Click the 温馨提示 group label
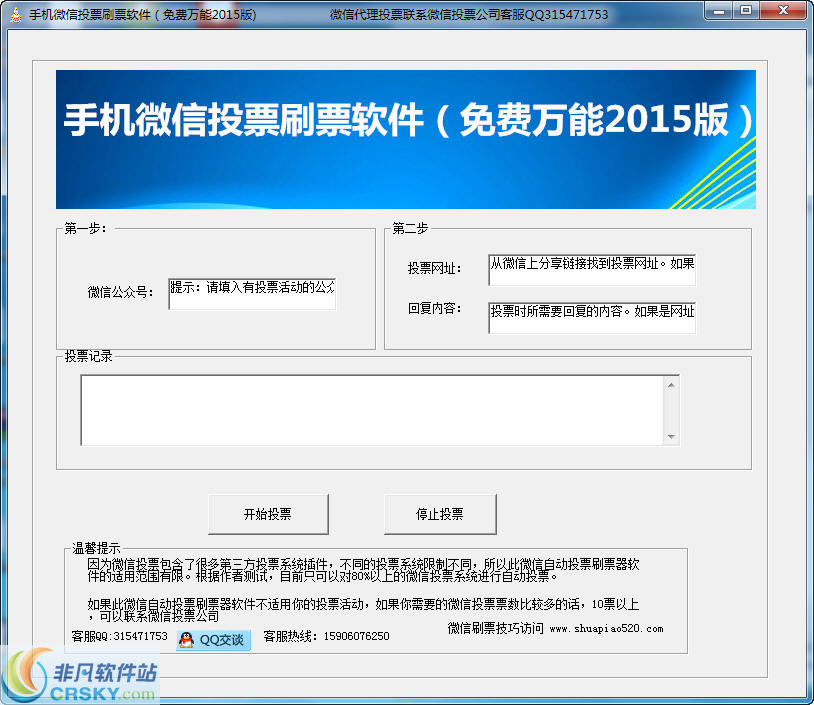Viewport: 814px width, 705px height. point(97,548)
